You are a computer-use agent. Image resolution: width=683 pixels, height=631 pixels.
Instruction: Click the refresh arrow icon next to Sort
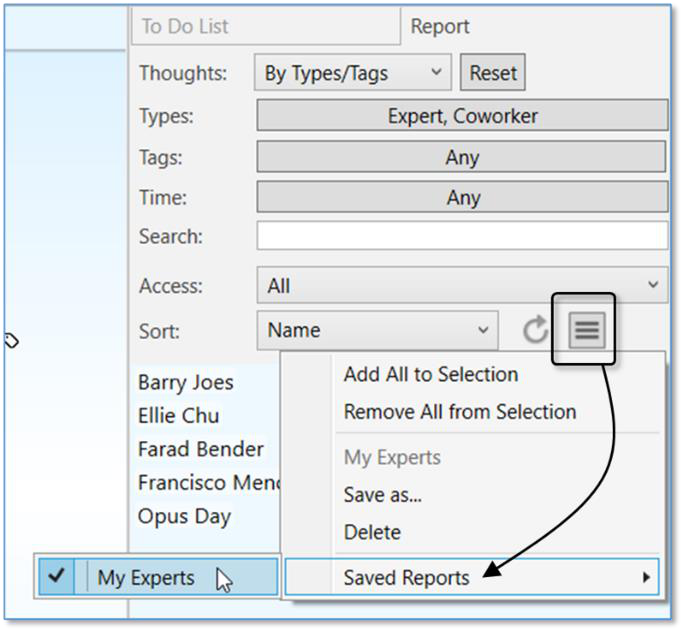point(536,330)
